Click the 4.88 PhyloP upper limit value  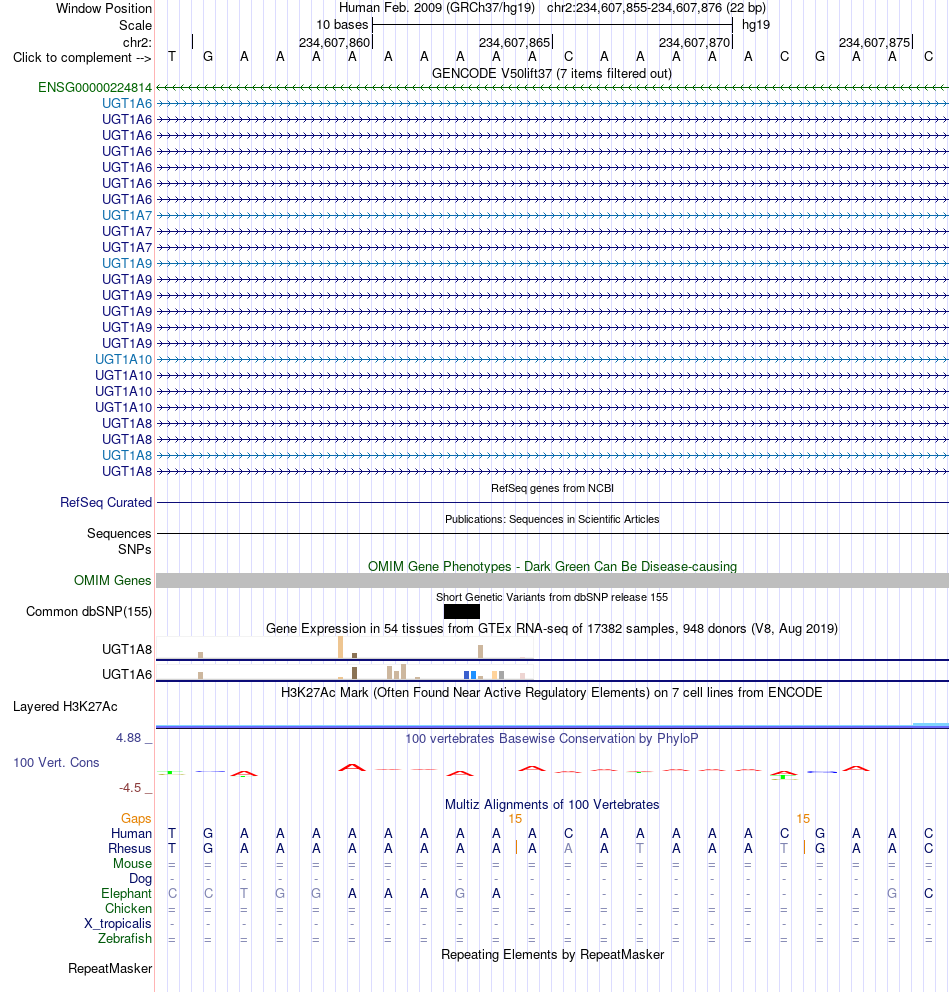(x=128, y=738)
